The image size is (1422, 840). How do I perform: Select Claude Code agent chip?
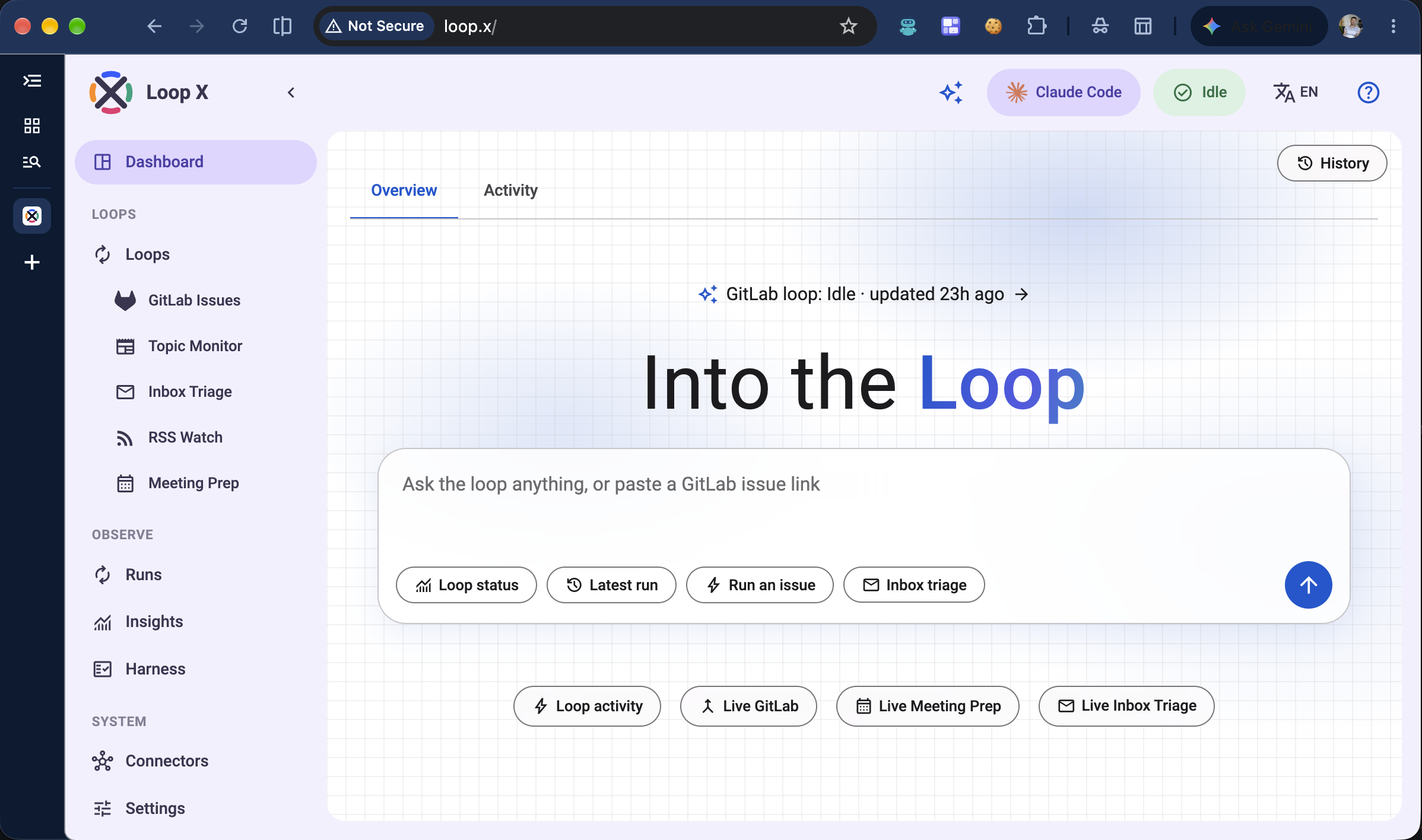(1064, 93)
